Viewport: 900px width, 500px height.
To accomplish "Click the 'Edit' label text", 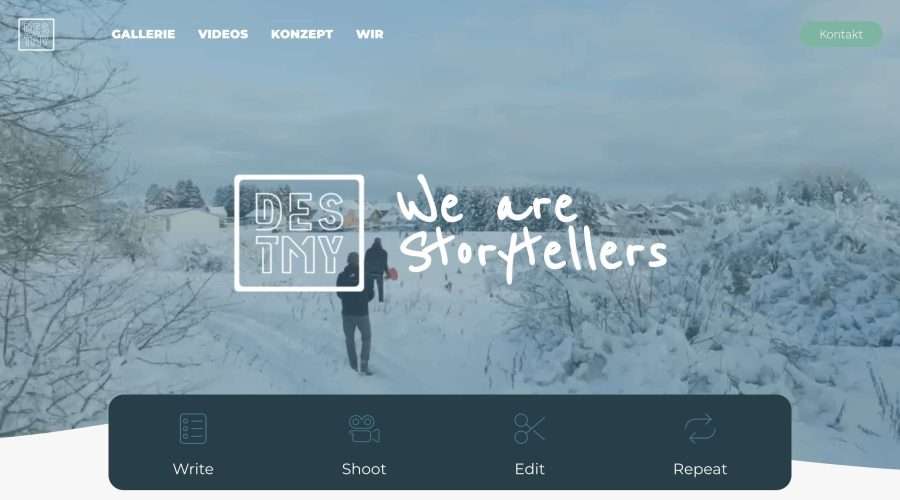I will tap(529, 469).
